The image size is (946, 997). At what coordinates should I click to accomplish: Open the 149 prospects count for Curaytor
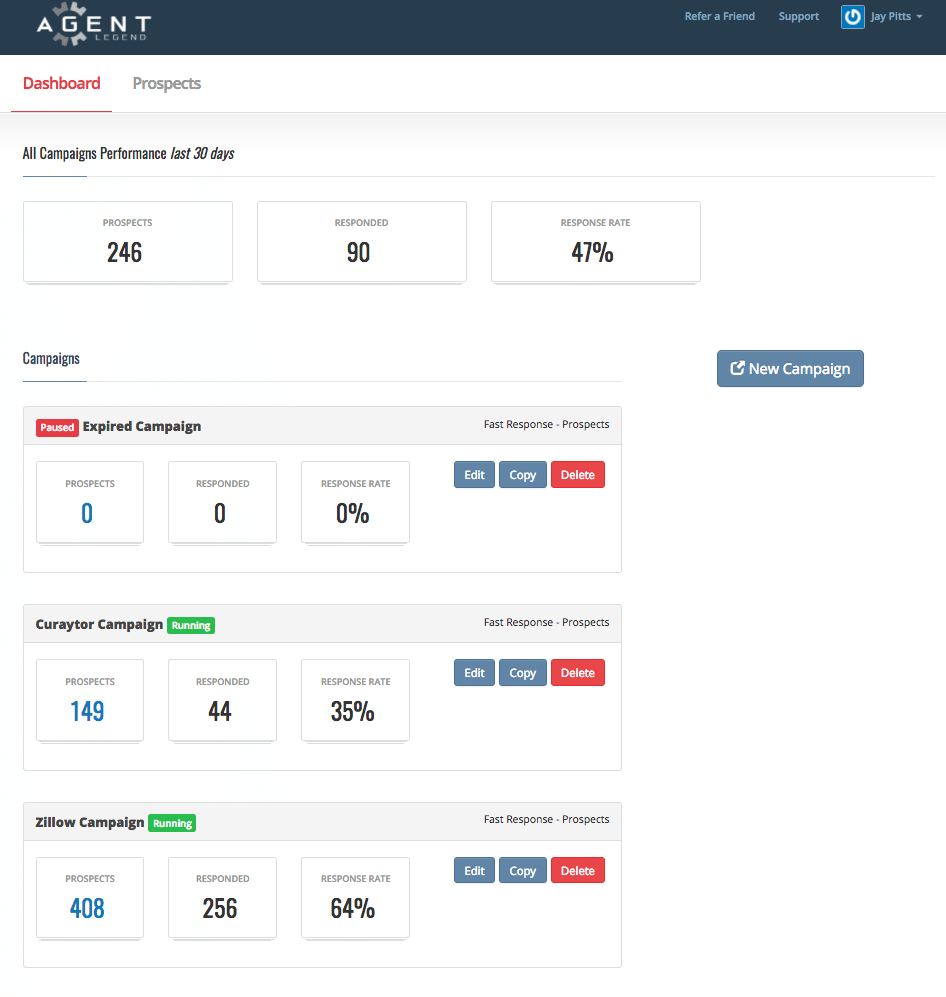pos(87,711)
